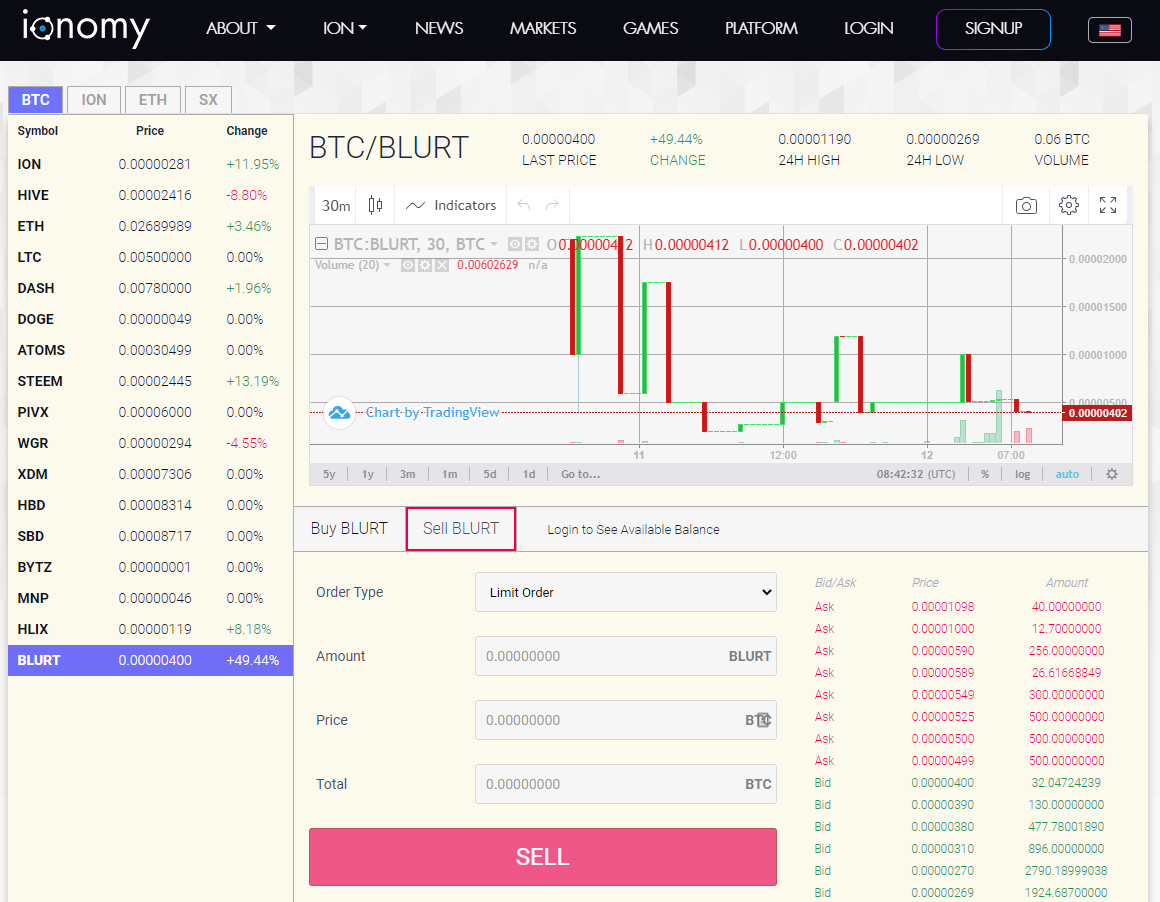1160x902 pixels.
Task: Expand Volume (20) legend arrow
Action: (x=387, y=265)
